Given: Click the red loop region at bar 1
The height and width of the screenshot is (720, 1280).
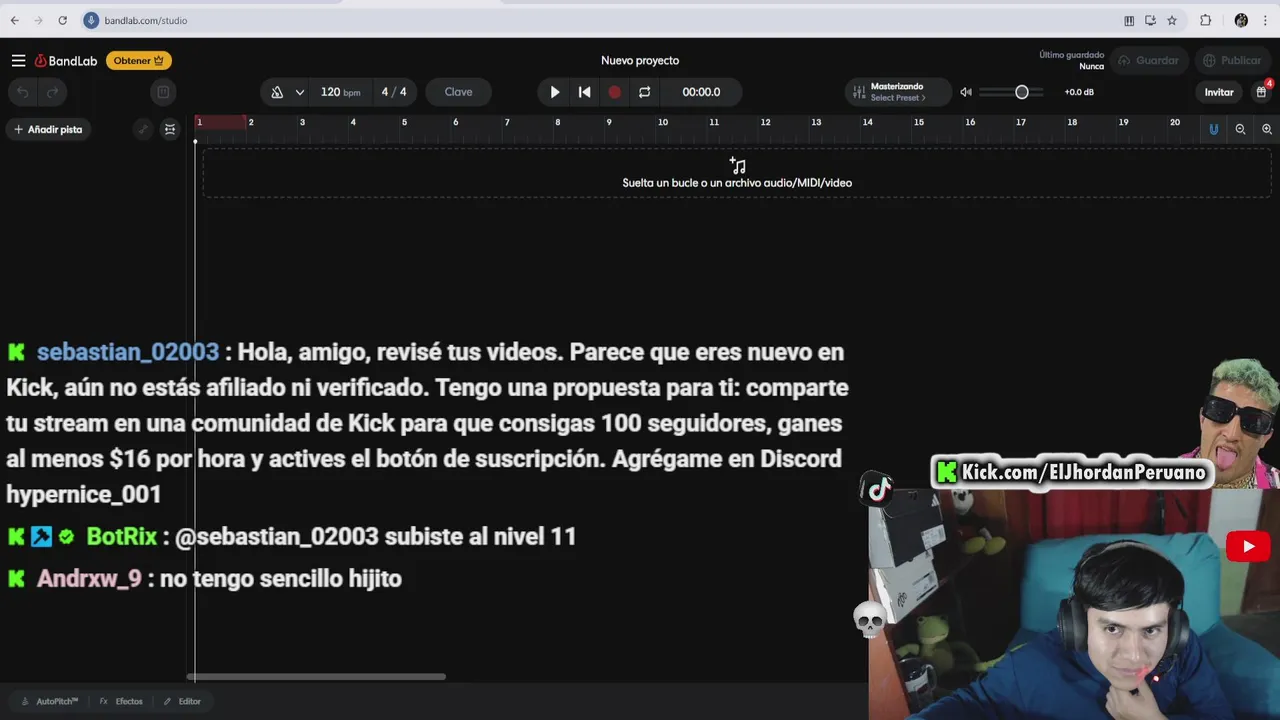Looking at the screenshot, I should [x=221, y=122].
